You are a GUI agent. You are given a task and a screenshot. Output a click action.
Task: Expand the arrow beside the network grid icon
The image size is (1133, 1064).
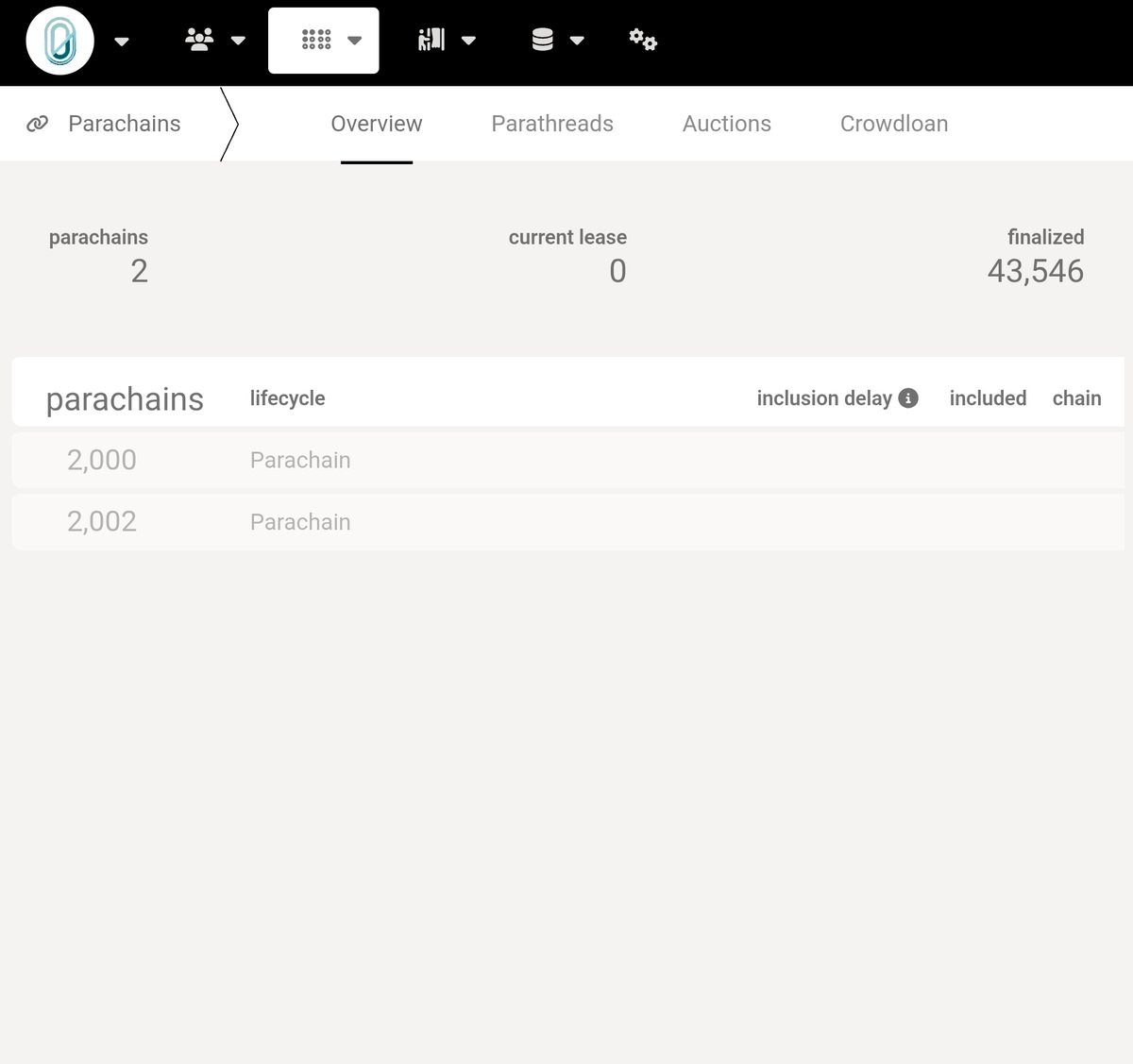click(x=355, y=41)
